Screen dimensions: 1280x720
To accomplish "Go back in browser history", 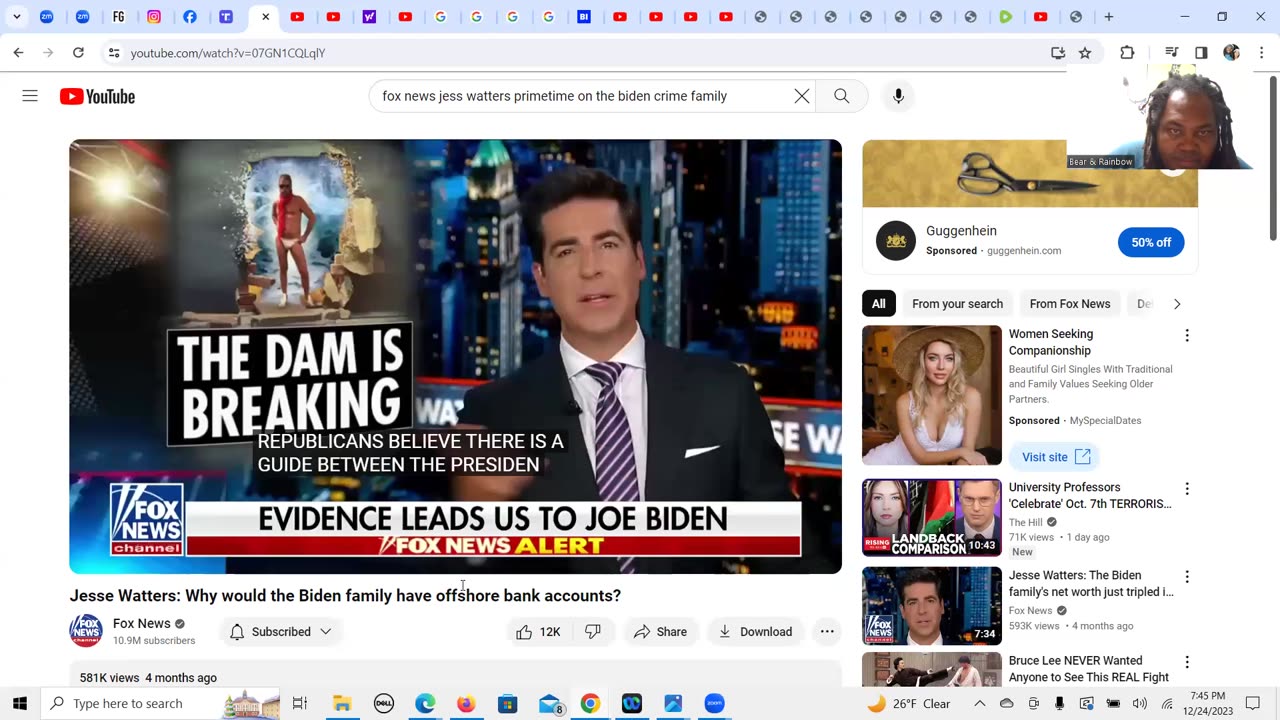I will (x=18, y=53).
